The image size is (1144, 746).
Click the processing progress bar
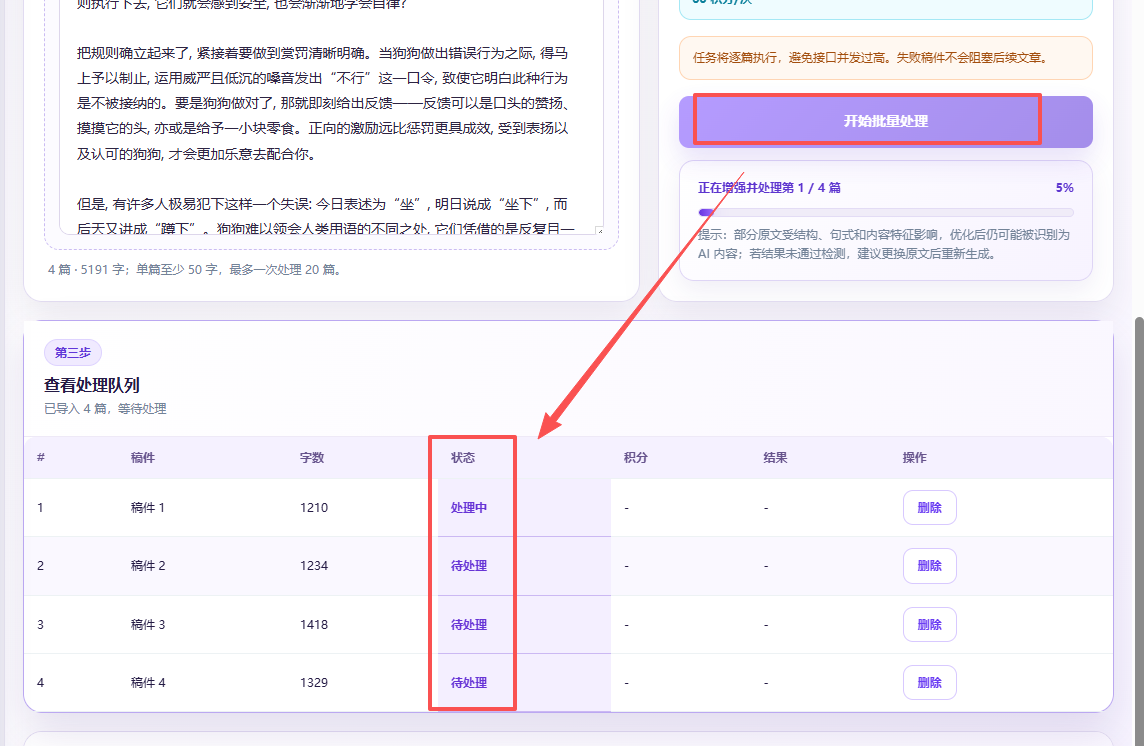coord(886,212)
